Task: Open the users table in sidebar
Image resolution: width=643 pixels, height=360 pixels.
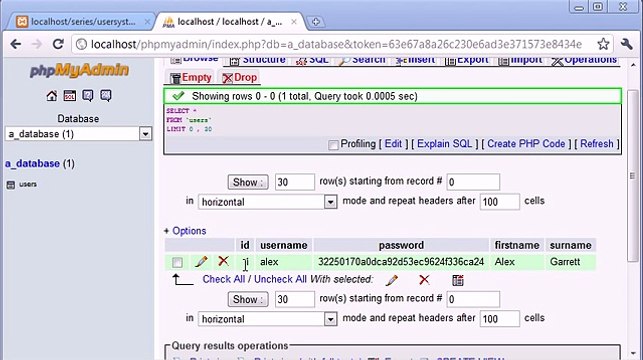Action: tap(28, 185)
